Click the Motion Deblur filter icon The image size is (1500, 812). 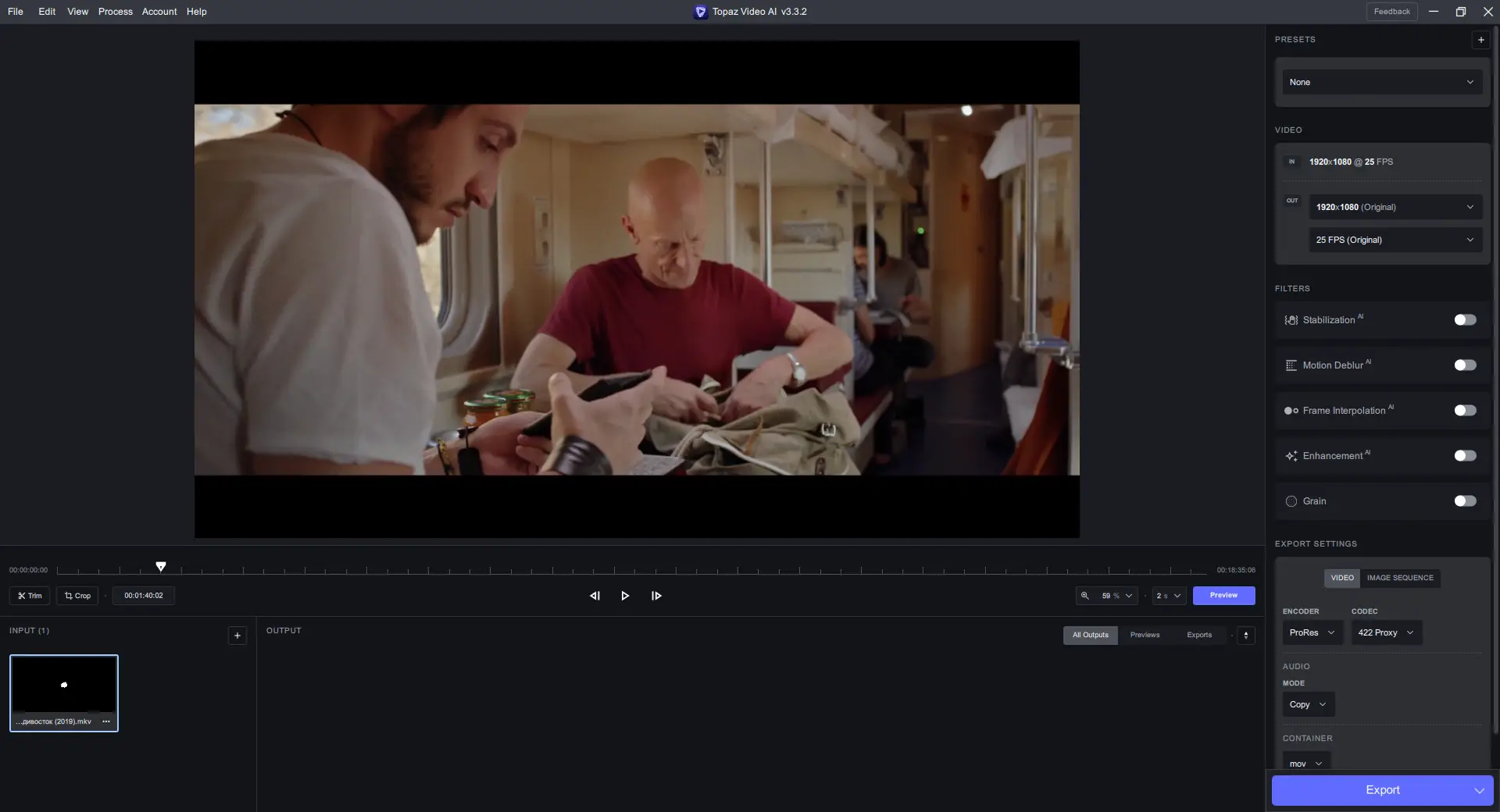click(1291, 365)
